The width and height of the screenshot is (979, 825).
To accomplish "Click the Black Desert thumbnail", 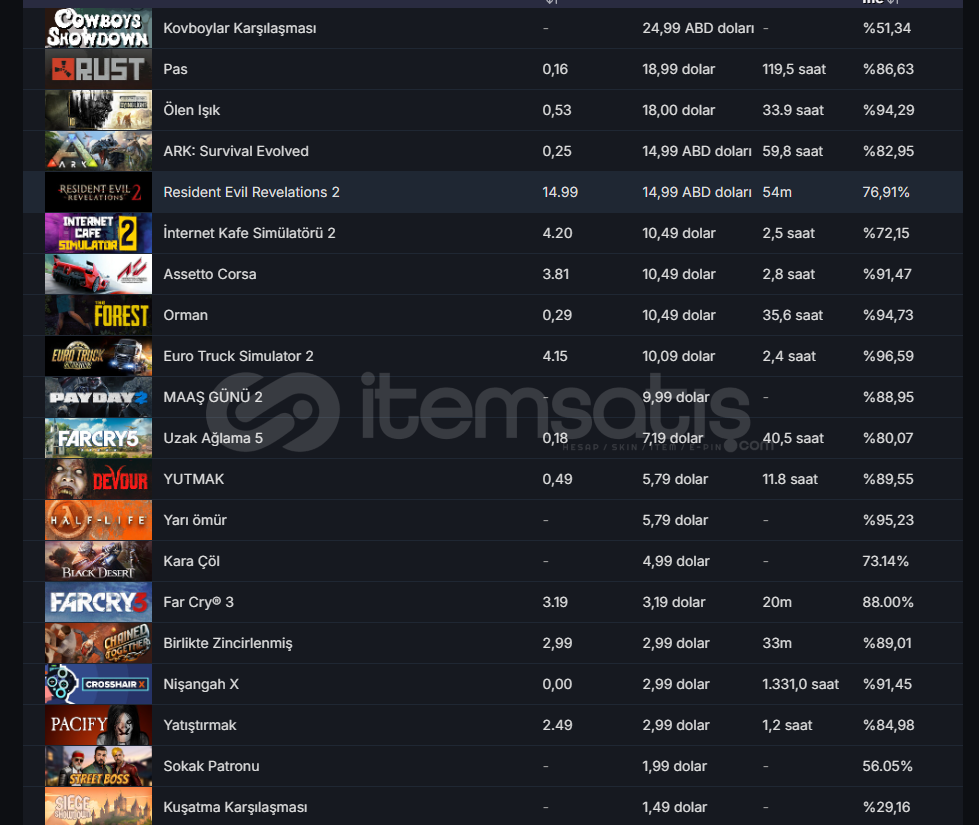I will pos(98,561).
